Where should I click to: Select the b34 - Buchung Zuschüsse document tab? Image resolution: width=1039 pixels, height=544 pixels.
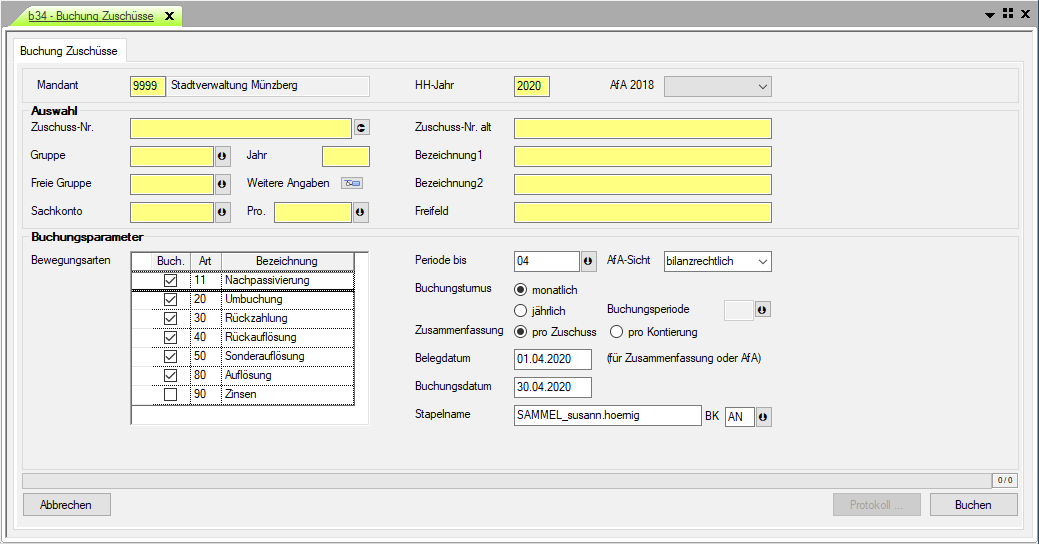(x=90, y=16)
